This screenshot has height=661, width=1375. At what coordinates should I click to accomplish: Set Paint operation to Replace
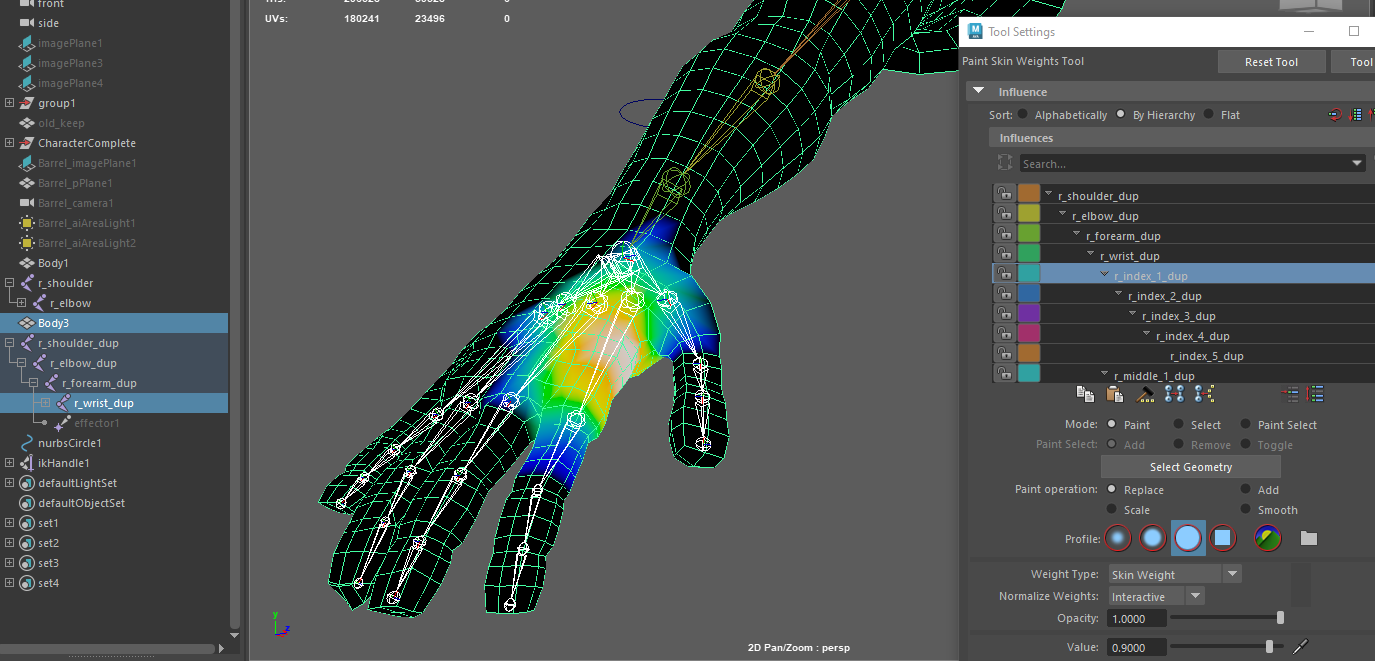pos(1112,490)
